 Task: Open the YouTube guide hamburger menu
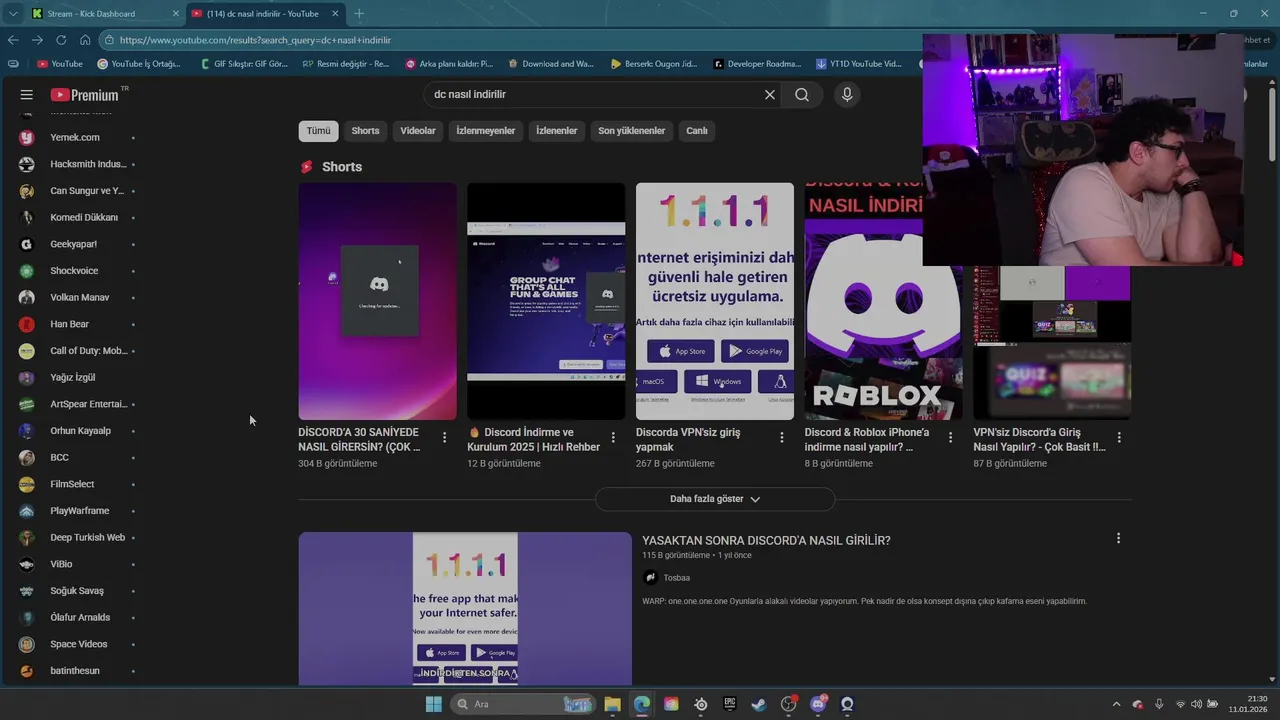click(27, 95)
